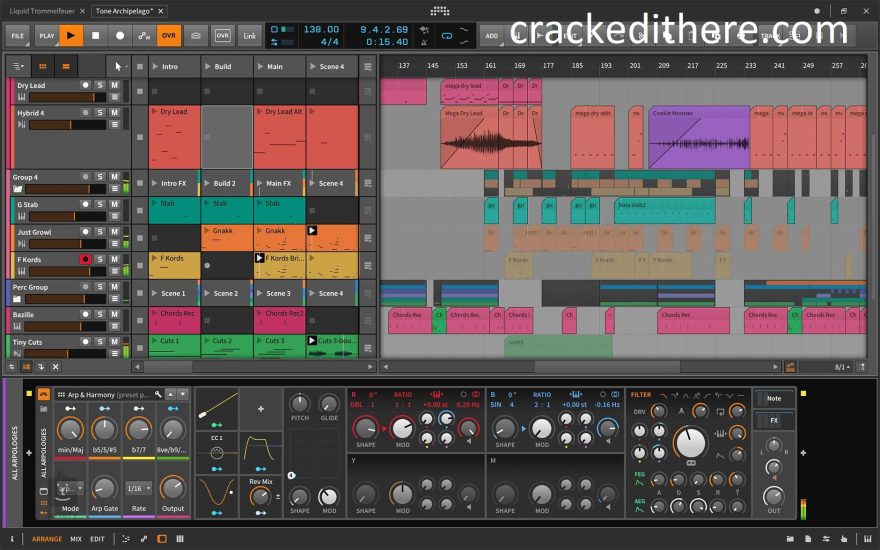
Task: Open the device FX chain slot
Action: point(774,420)
